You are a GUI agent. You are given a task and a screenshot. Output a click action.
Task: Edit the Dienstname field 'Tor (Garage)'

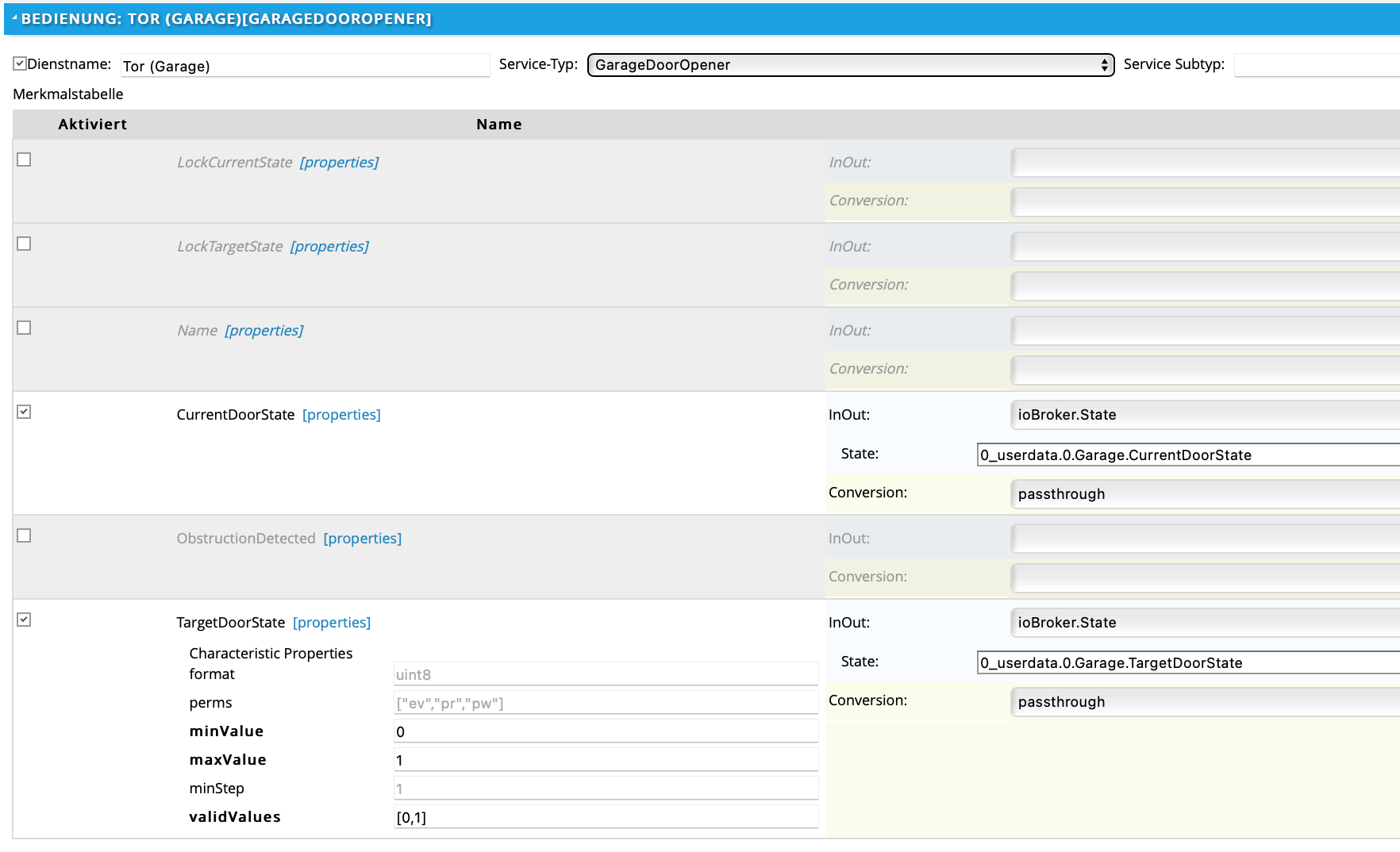tap(305, 66)
